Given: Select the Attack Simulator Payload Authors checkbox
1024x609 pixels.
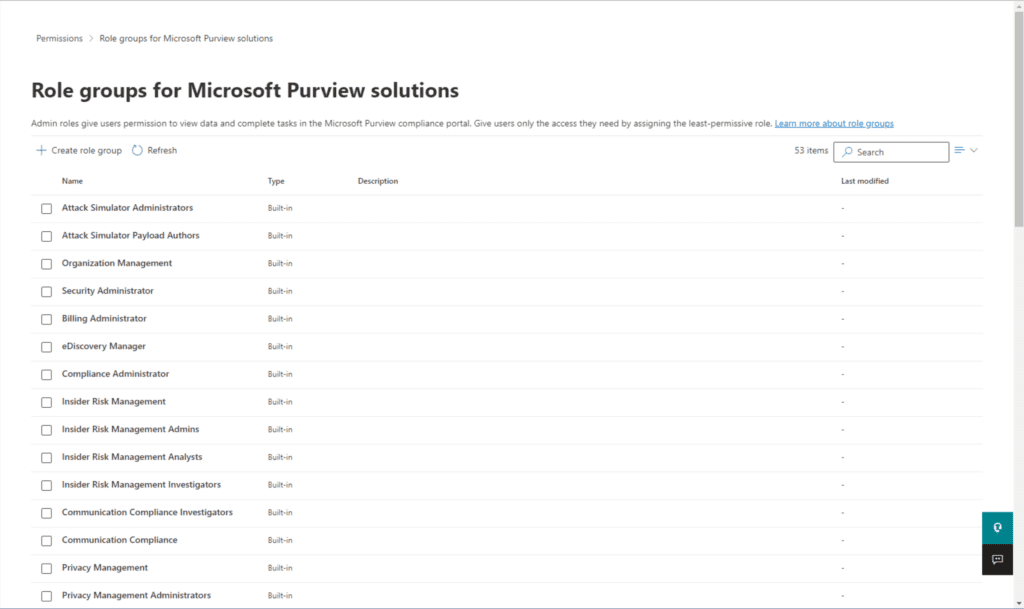Looking at the screenshot, I should (x=46, y=236).
